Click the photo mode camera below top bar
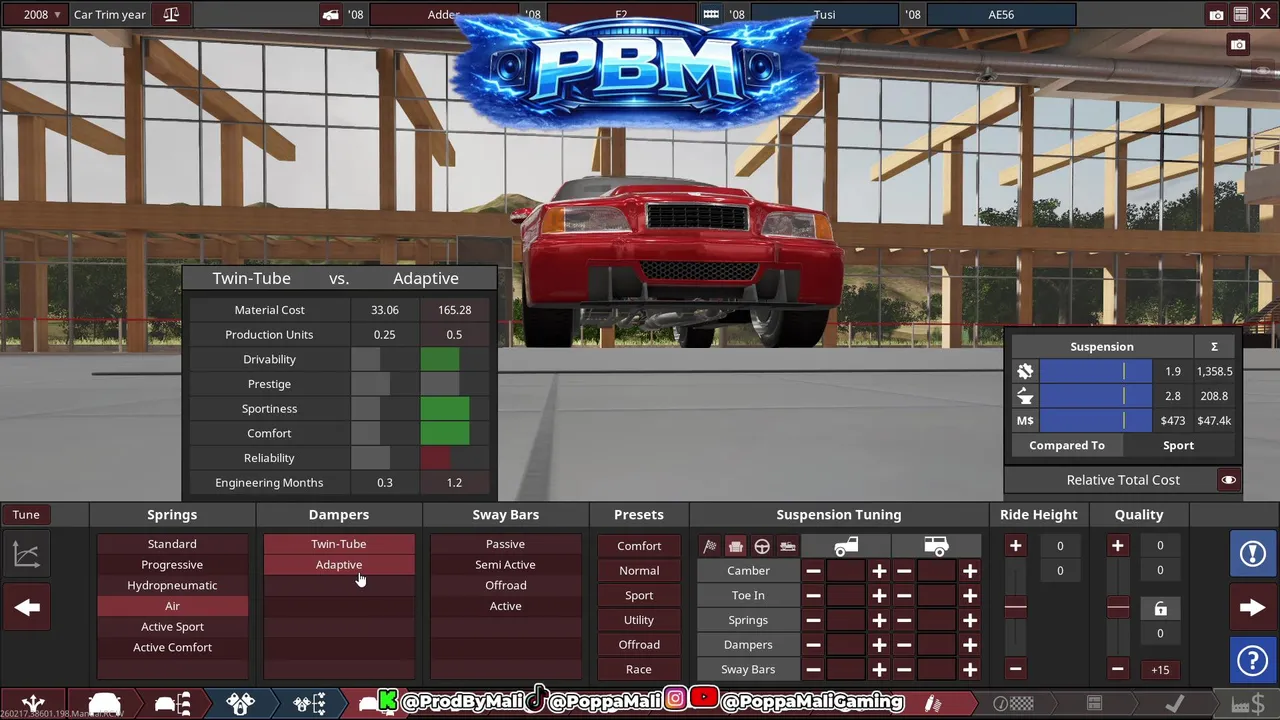The height and width of the screenshot is (720, 1280). click(x=1238, y=44)
